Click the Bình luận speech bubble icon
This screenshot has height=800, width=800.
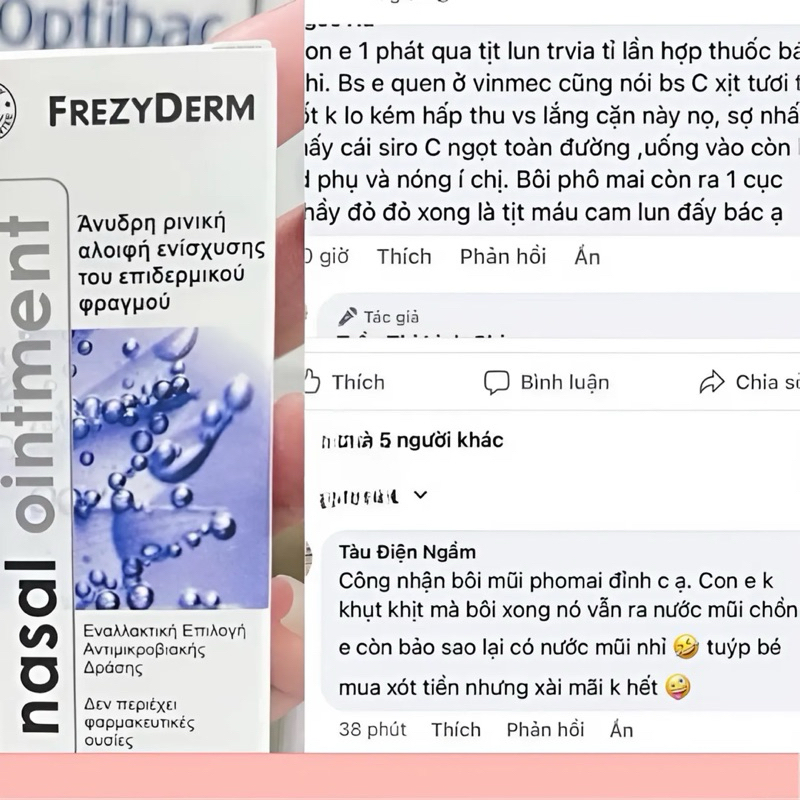pyautogui.click(x=496, y=382)
